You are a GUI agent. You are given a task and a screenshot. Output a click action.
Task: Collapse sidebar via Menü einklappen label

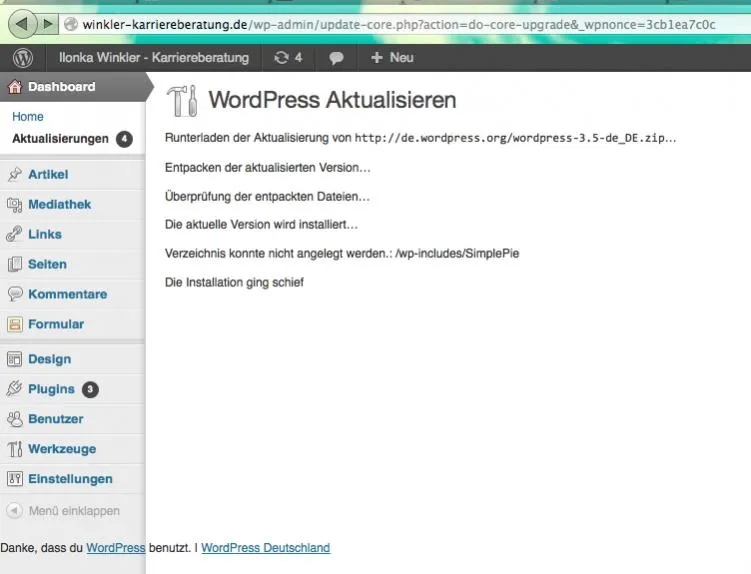(74, 511)
